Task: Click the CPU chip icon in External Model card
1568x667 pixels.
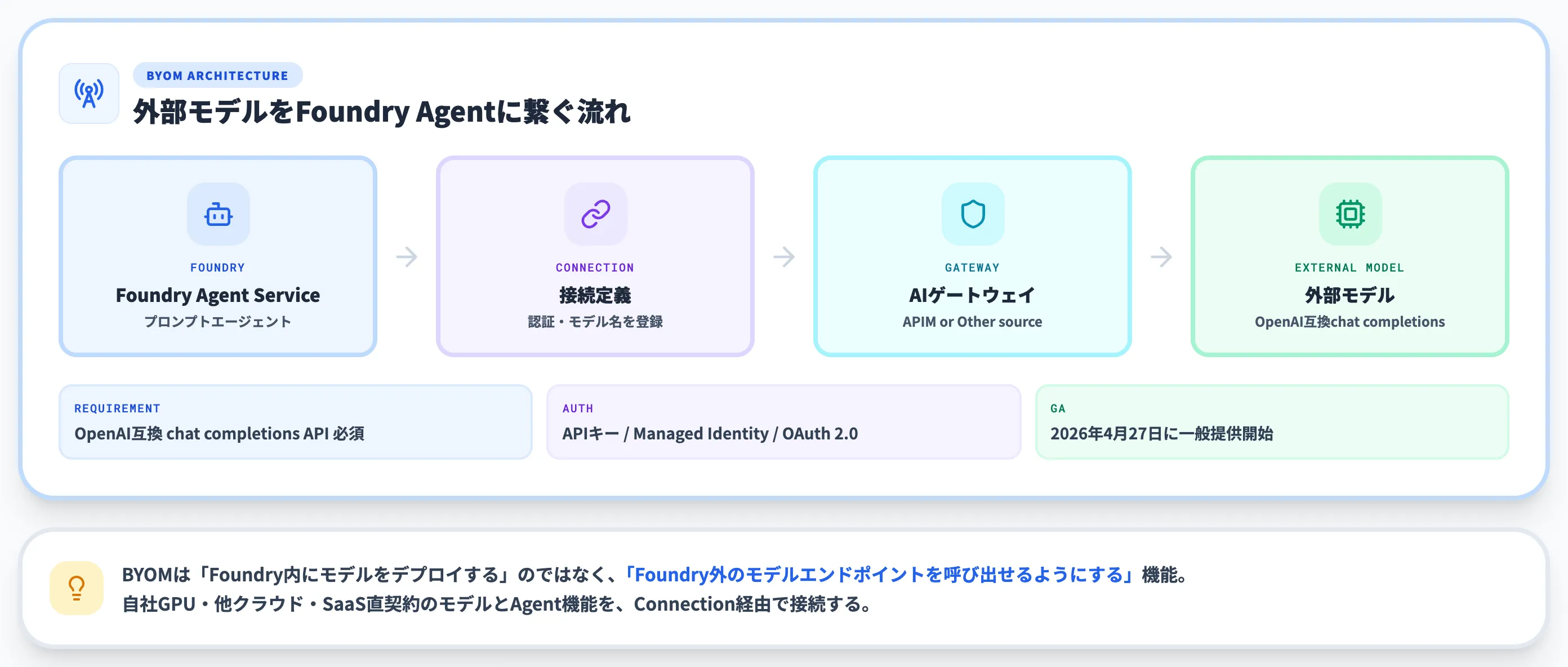Action: pyautogui.click(x=1350, y=214)
